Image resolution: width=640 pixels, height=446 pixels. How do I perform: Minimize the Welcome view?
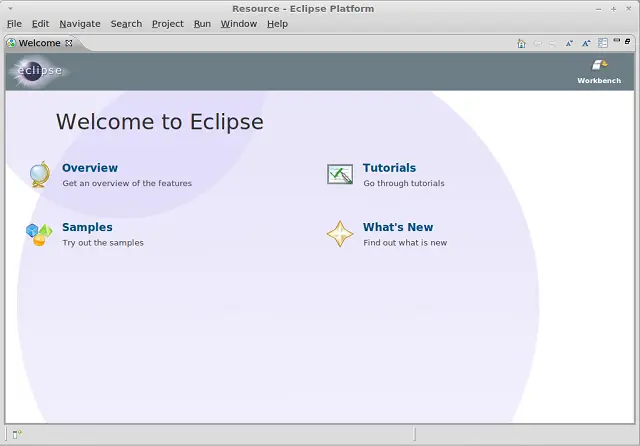617,40
